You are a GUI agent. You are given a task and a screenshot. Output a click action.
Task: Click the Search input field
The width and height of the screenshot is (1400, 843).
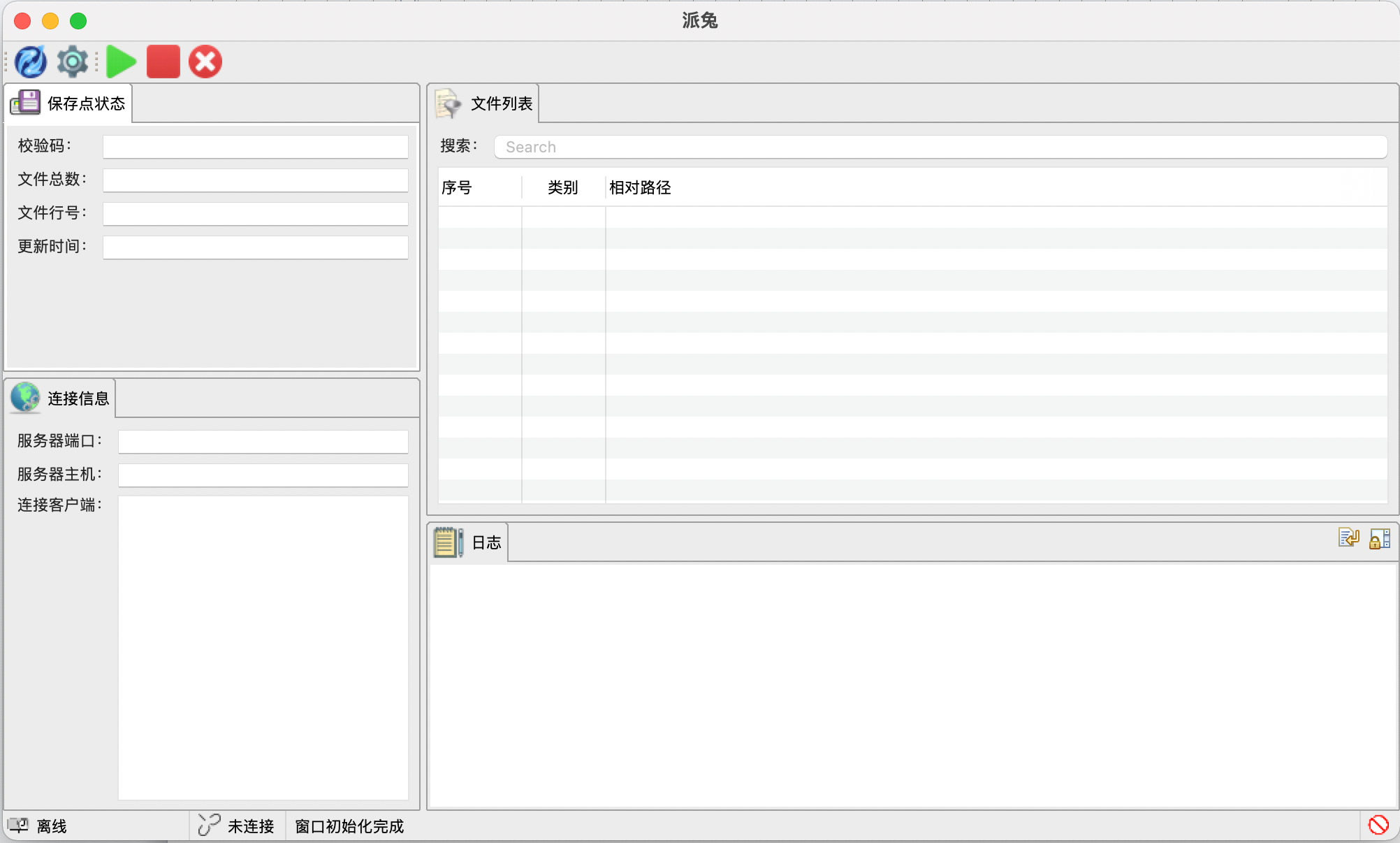940,147
